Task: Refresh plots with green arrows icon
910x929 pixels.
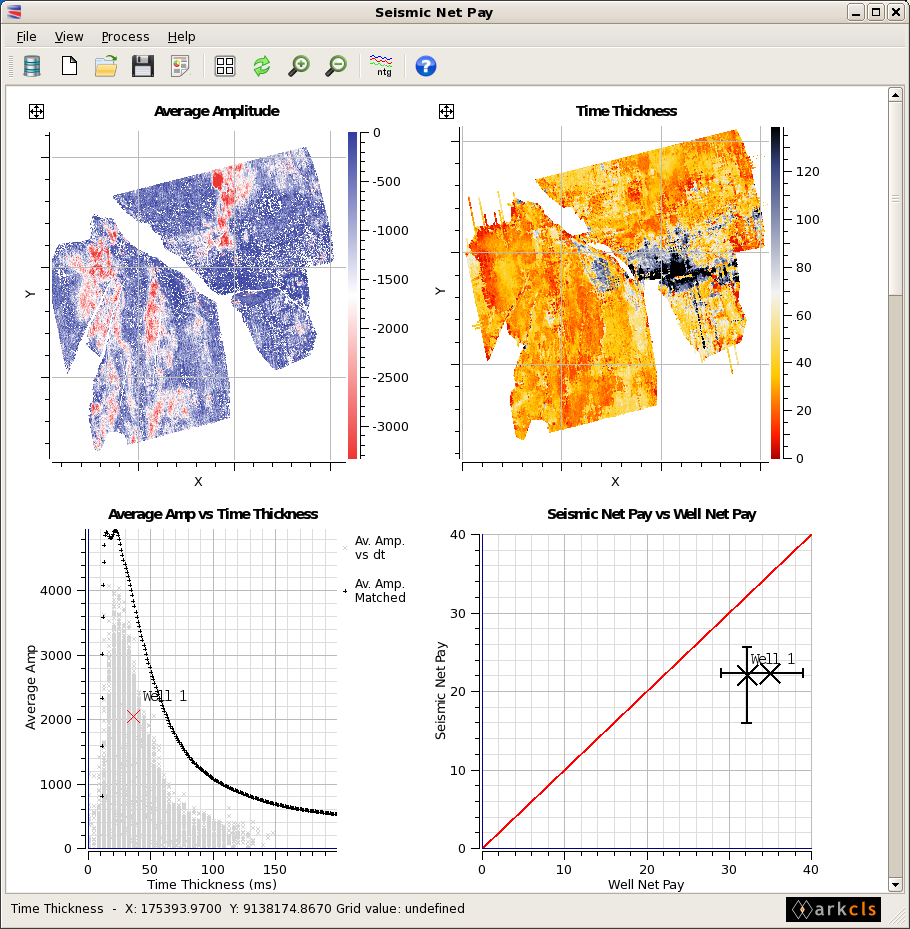Action: coord(262,66)
